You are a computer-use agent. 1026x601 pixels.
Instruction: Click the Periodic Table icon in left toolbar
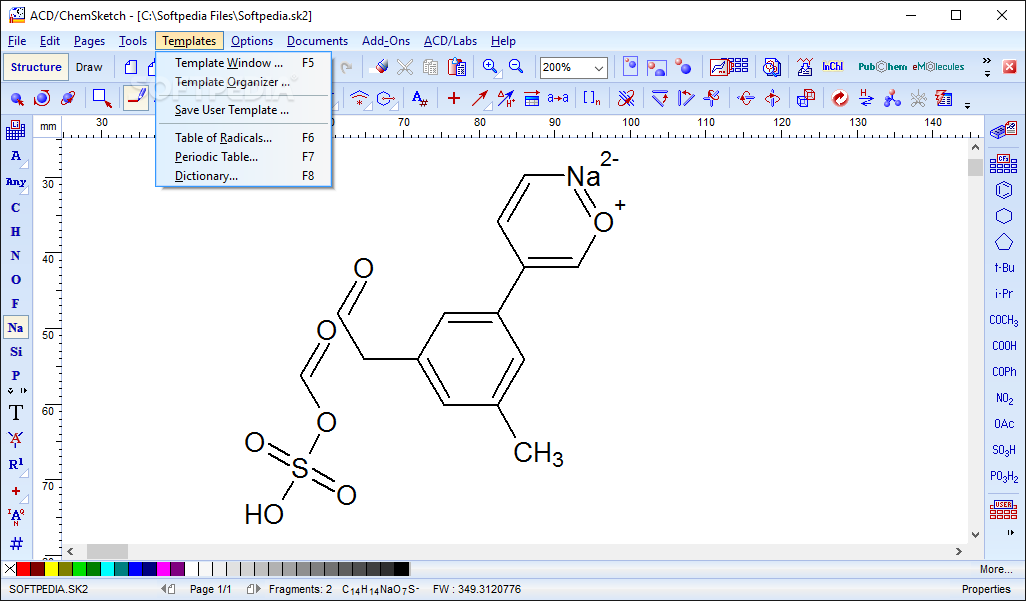(x=16, y=130)
